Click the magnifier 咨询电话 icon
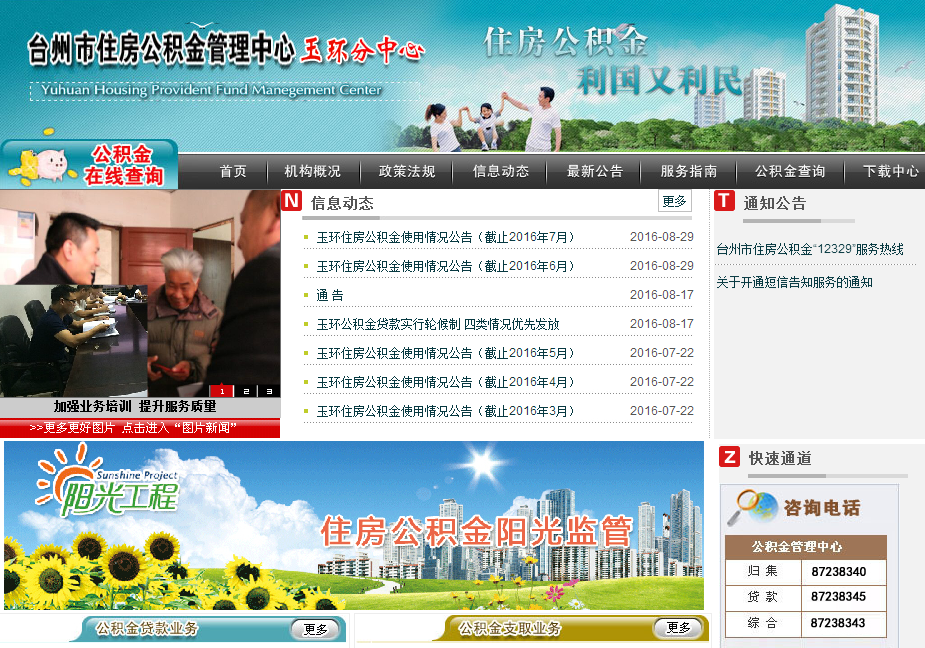Viewport: 925px width, 648px height. point(752,508)
